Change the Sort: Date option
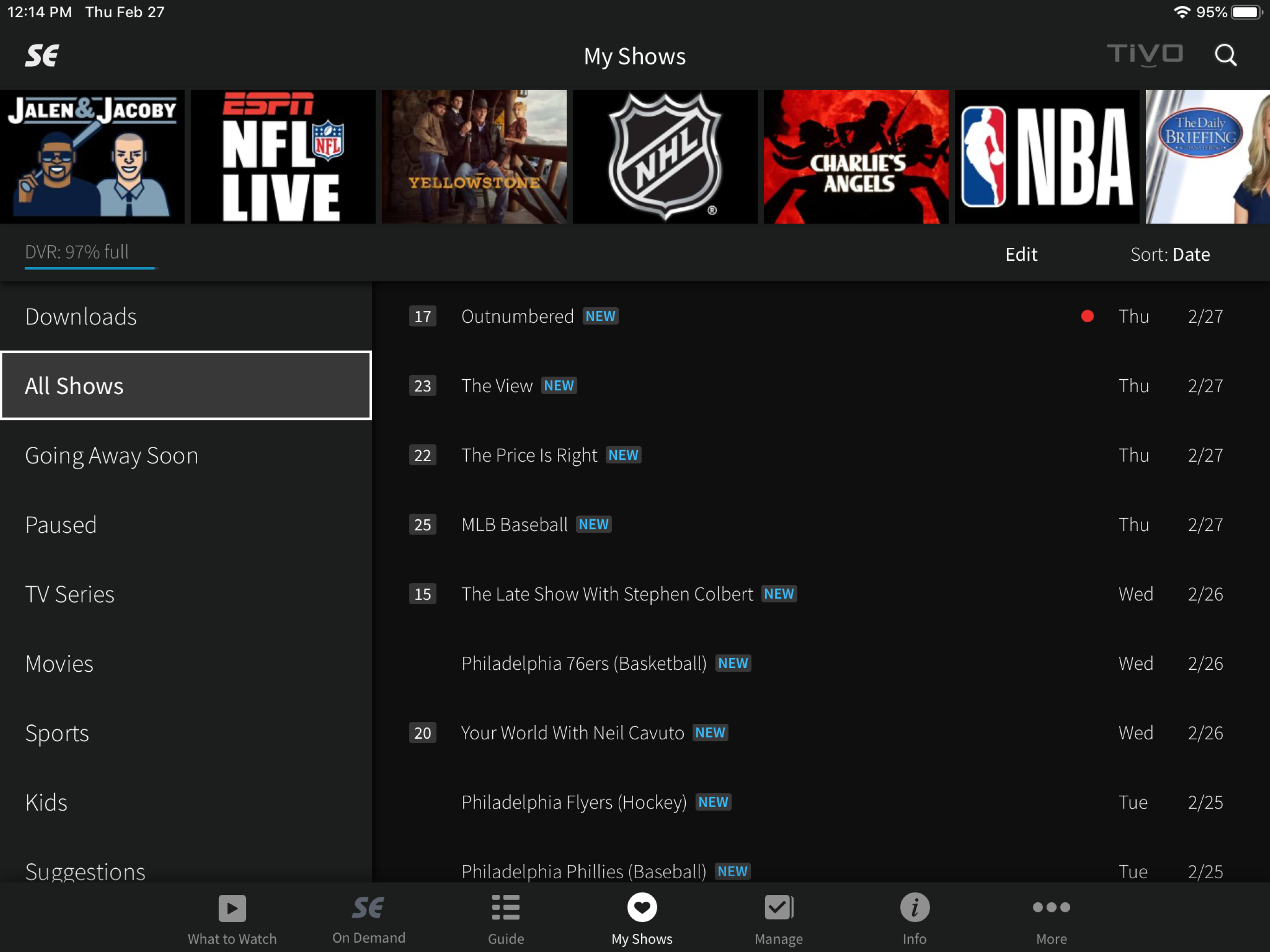This screenshot has width=1270, height=952. coord(1170,254)
